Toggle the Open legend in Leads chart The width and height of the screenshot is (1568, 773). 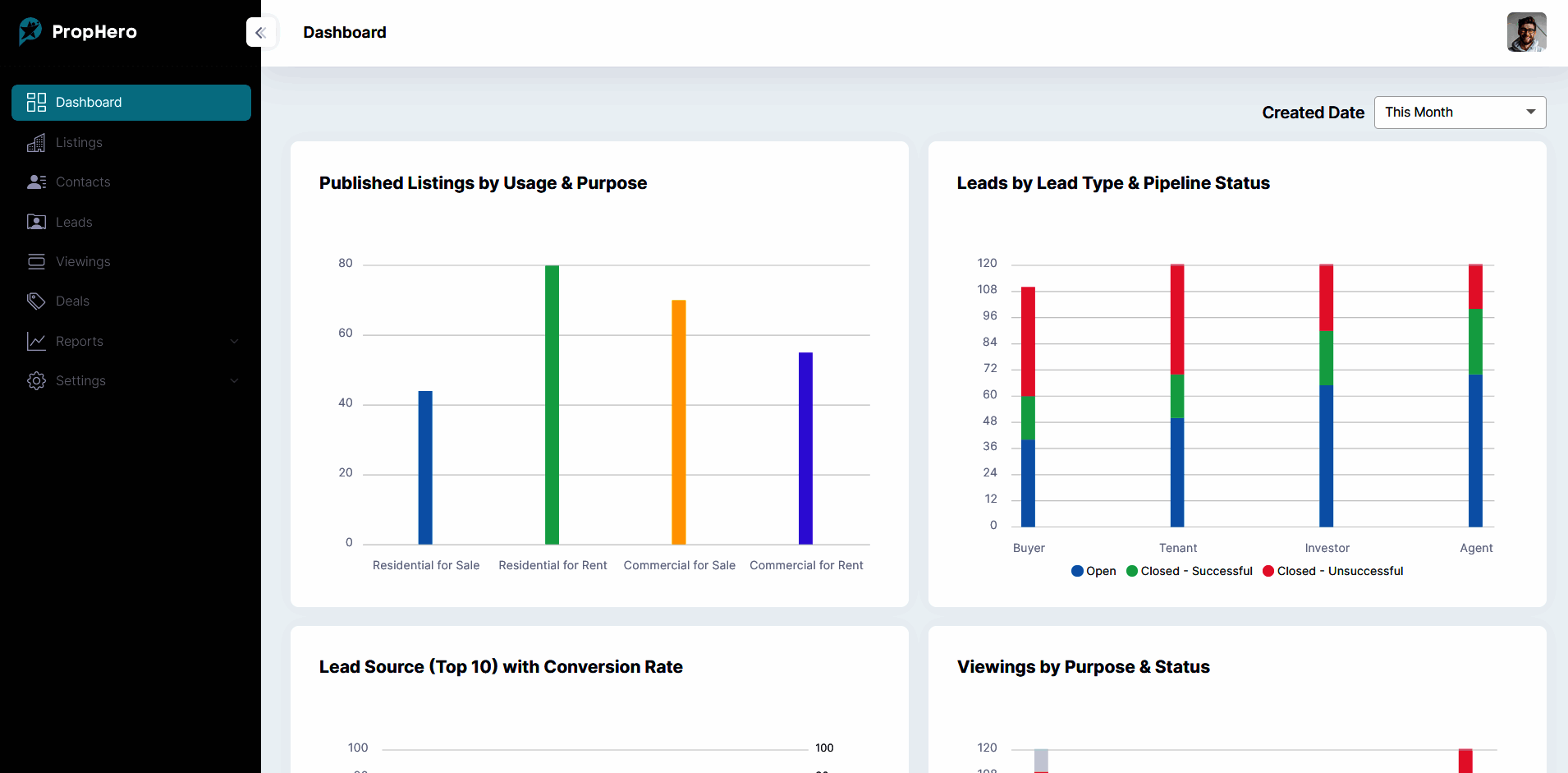pyautogui.click(x=1093, y=571)
